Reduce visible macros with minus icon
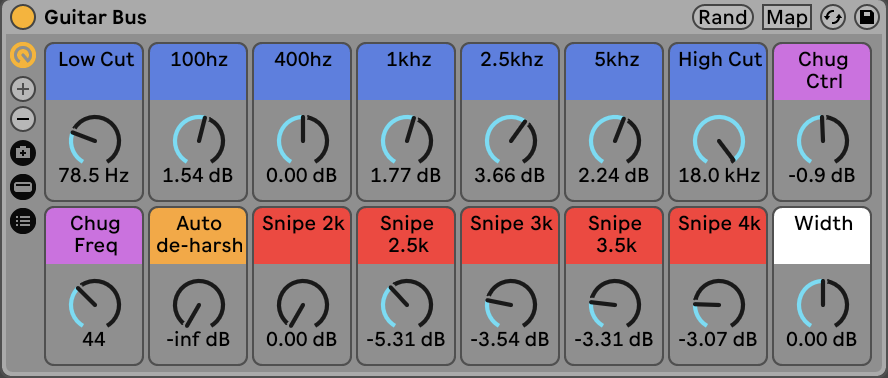The image size is (888, 378). 23,119
